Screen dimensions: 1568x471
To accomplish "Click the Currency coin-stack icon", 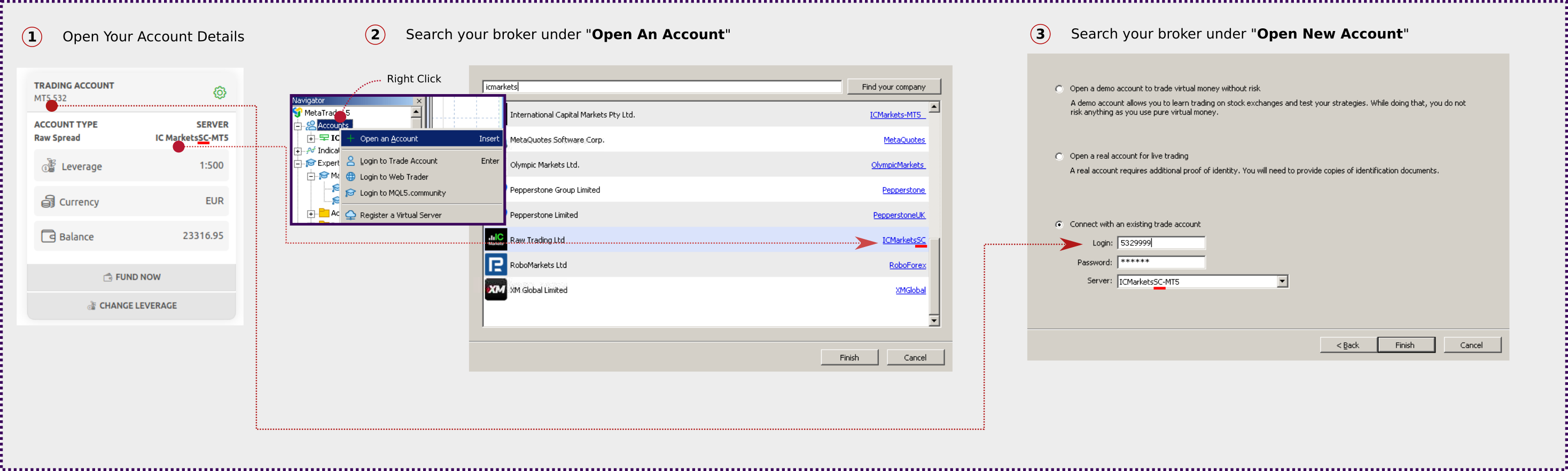I will click(x=48, y=201).
